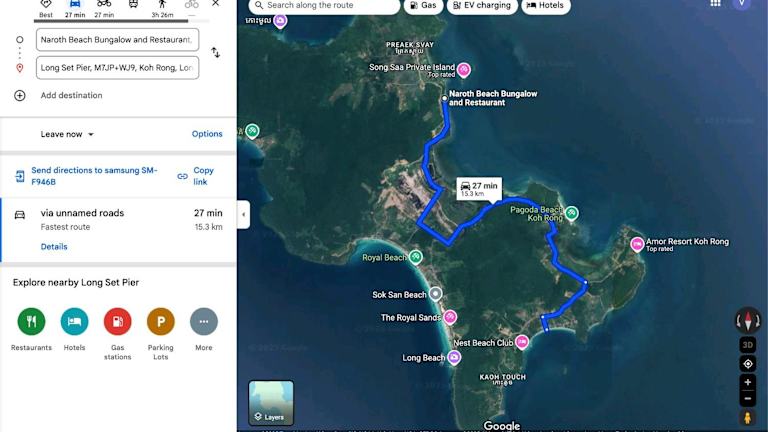Open the Layers thumbnail
768x432 pixels.
coord(271,402)
